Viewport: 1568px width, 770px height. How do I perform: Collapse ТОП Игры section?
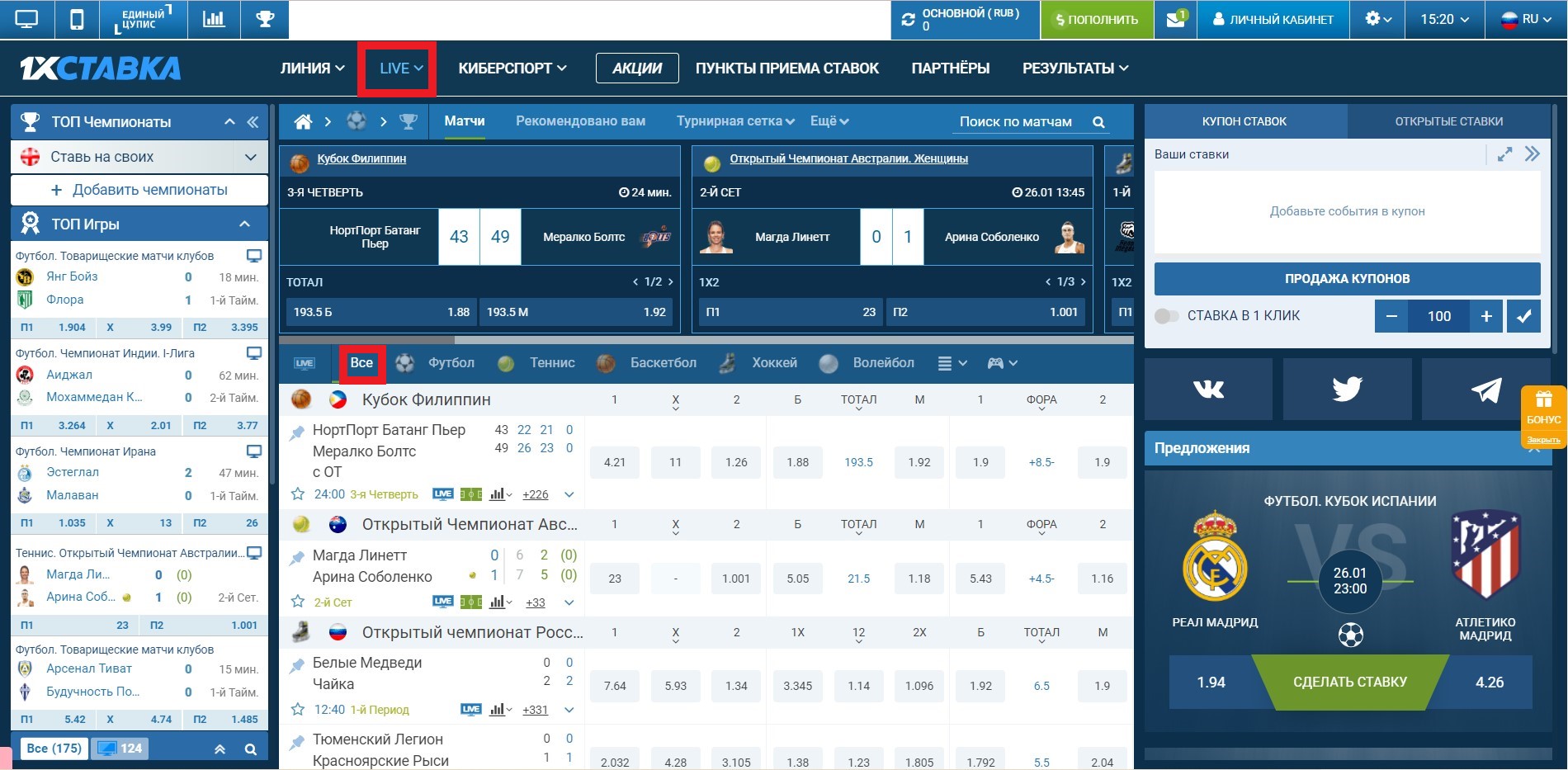point(244,224)
